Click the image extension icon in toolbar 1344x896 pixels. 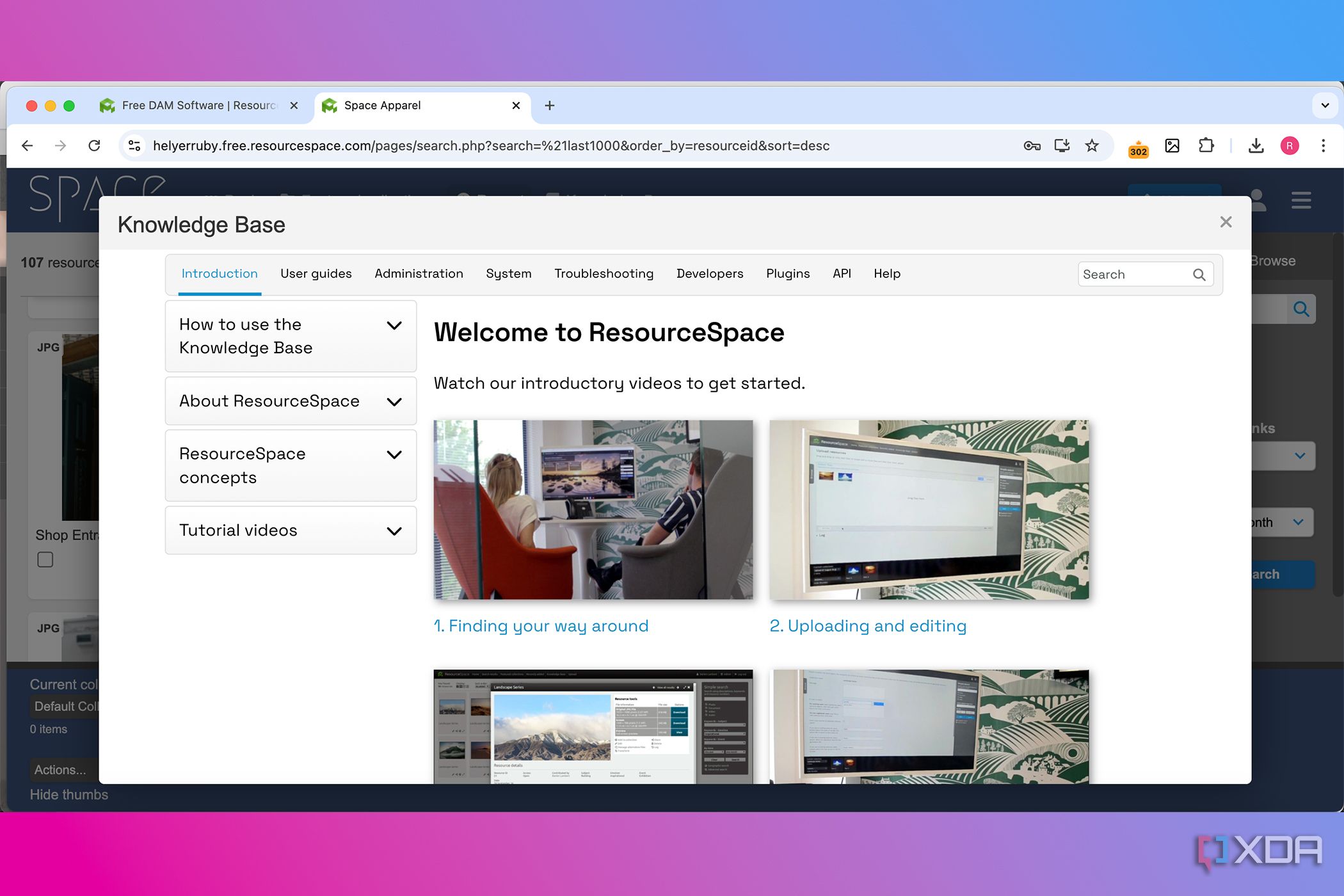(x=1172, y=146)
